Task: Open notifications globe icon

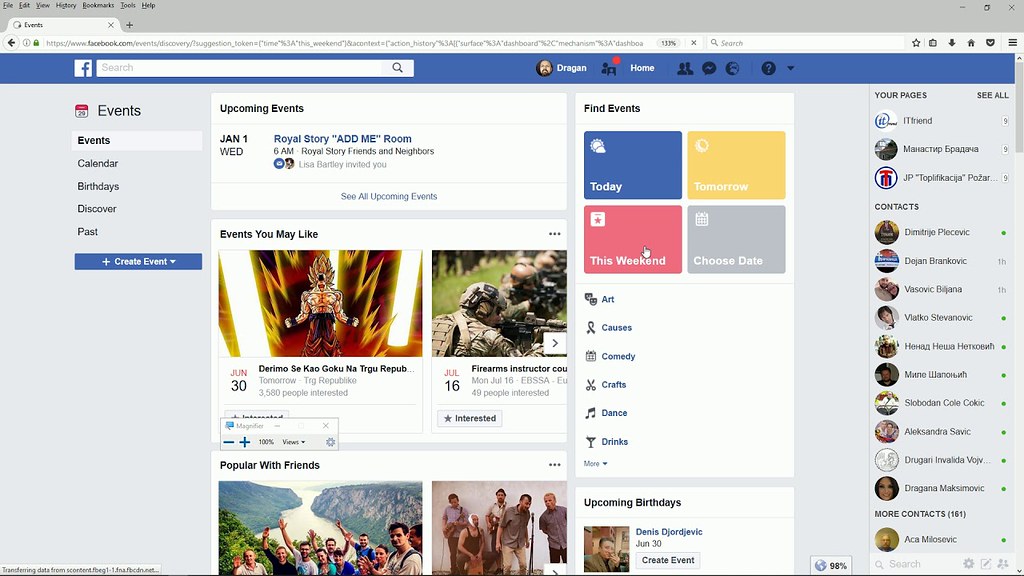Action: 731,67
